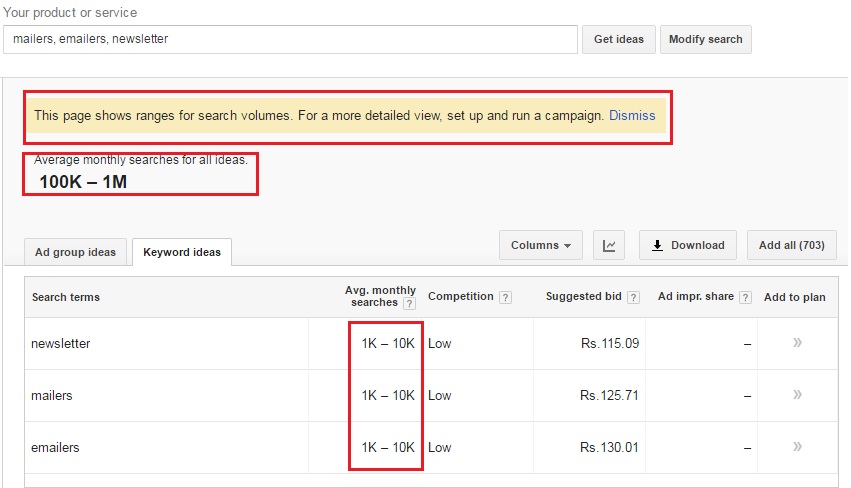Open the Columns dropdown

point(540,245)
